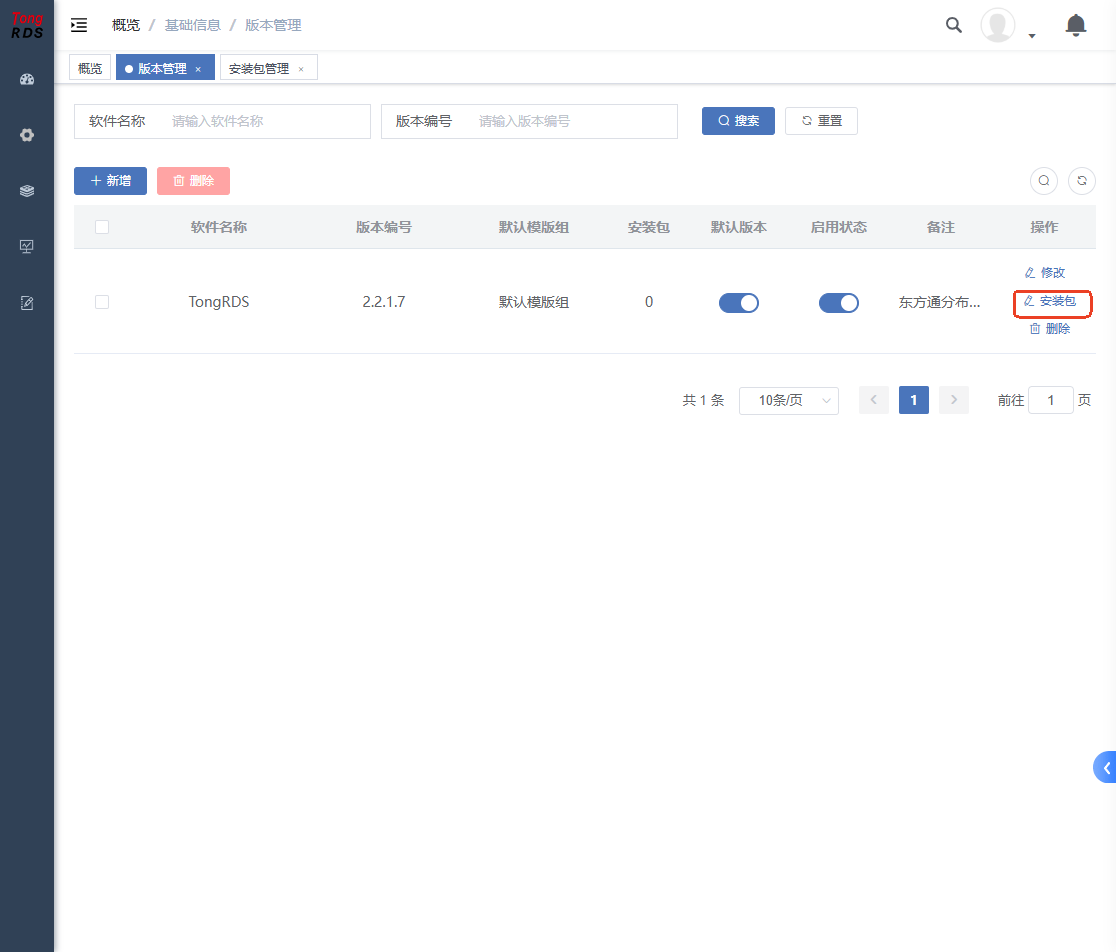Check the select-all header checkbox
This screenshot has width=1116, height=952.
pyautogui.click(x=102, y=227)
